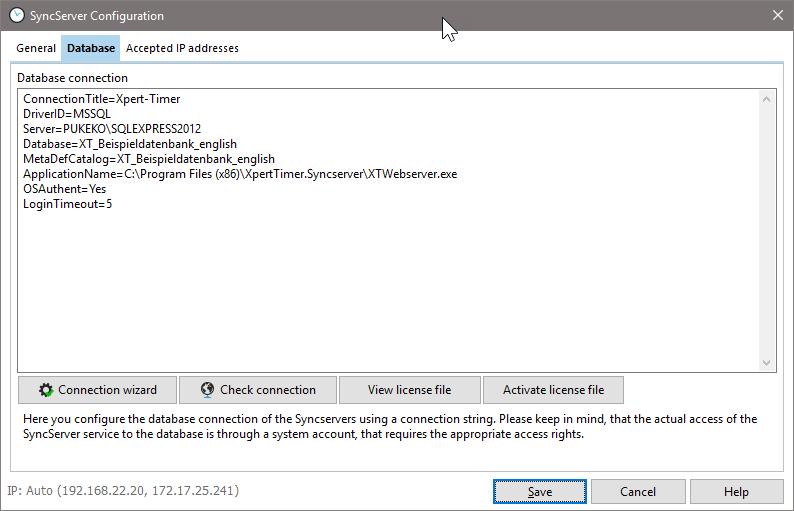The image size is (794, 511).
Task: Click the View license file button
Action: pyautogui.click(x=409, y=390)
